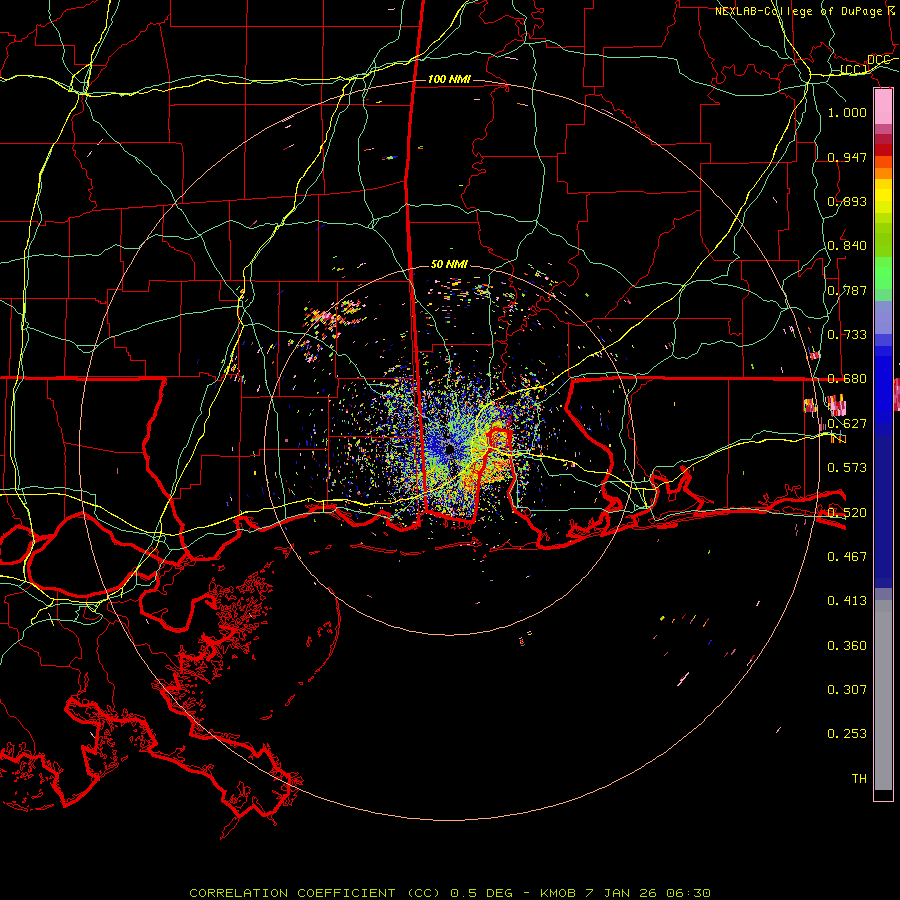Screen dimensions: 900x900
Task: Click the 0.467 legend value
Action: (847, 556)
